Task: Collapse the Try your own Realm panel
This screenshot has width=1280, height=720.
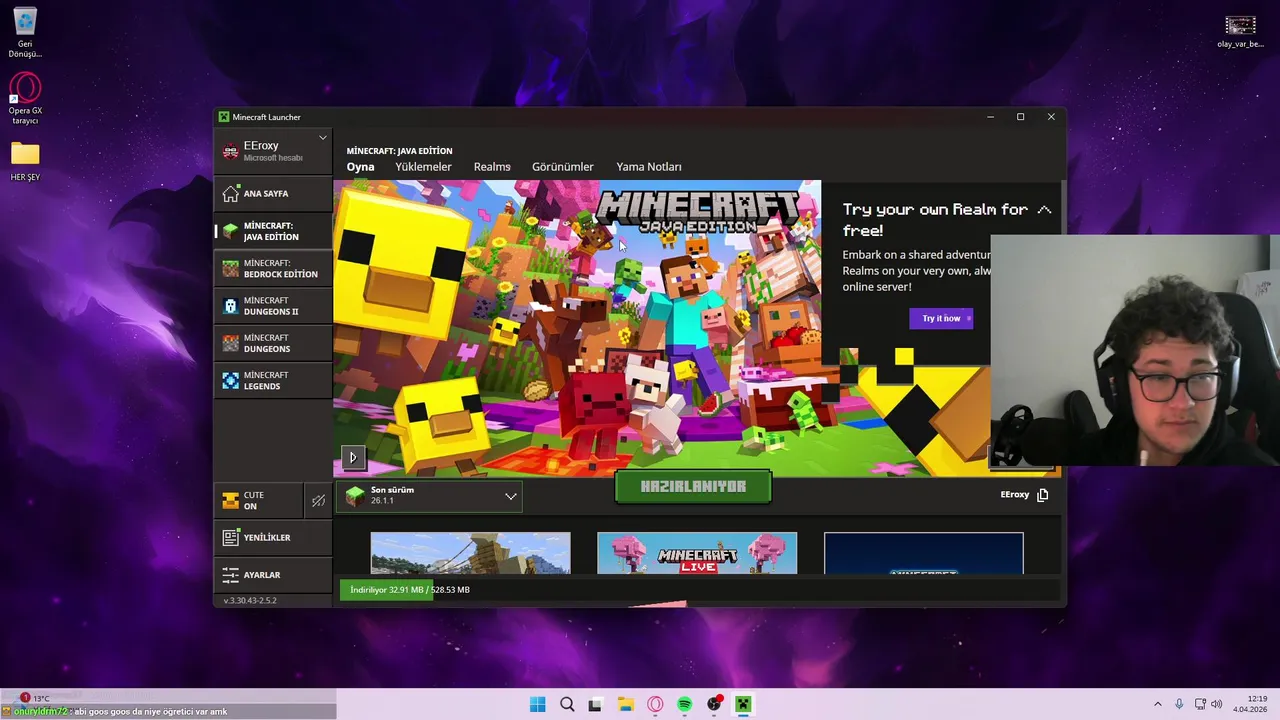Action: click(x=1044, y=210)
